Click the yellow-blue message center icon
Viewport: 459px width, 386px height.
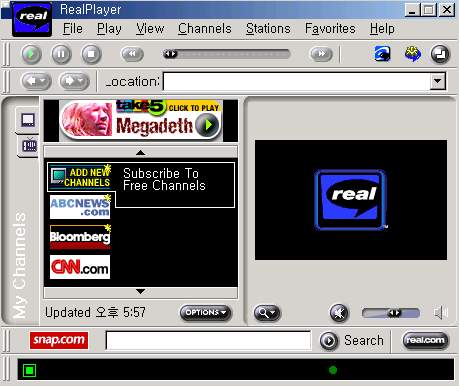[x=413, y=54]
